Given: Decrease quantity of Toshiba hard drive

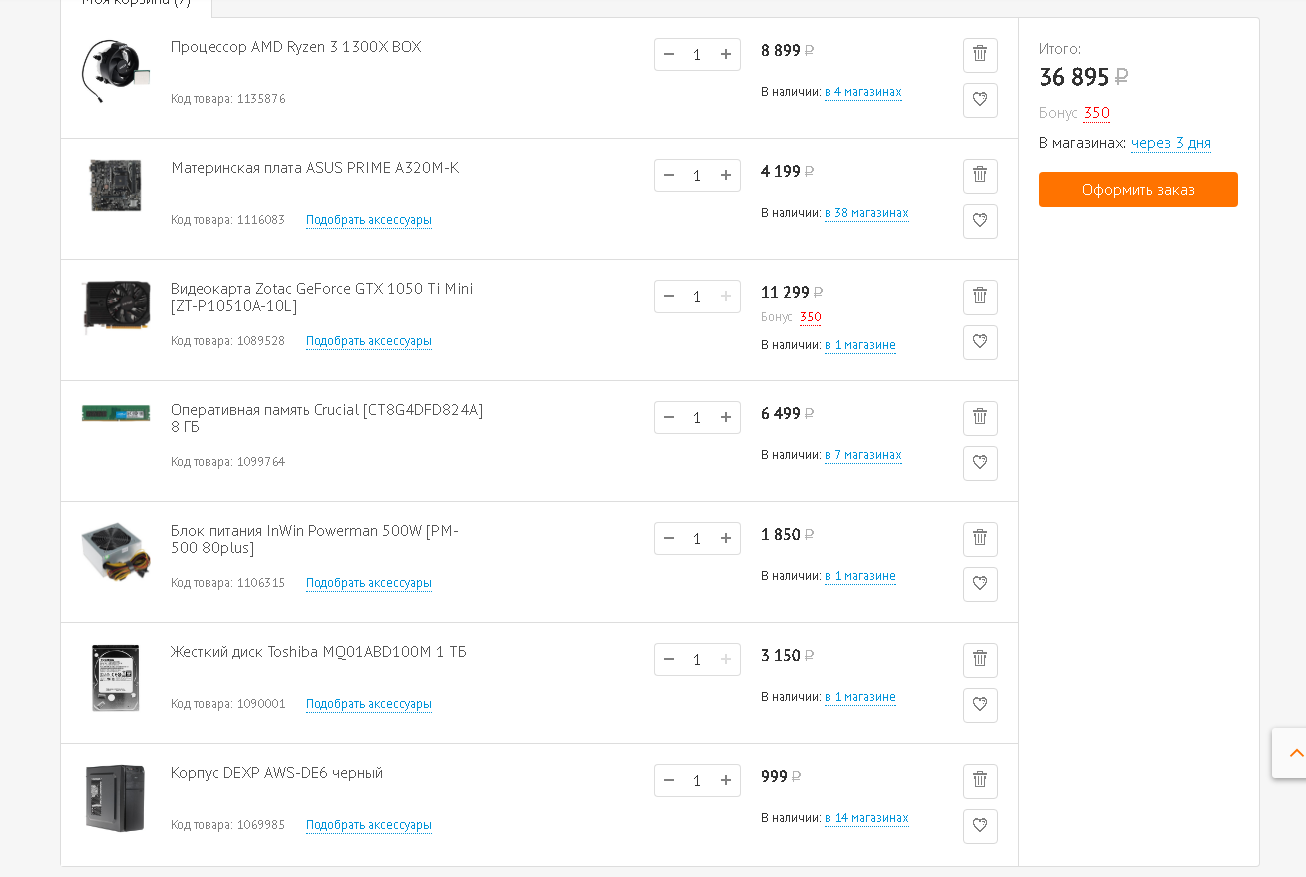Looking at the screenshot, I should pos(669,659).
